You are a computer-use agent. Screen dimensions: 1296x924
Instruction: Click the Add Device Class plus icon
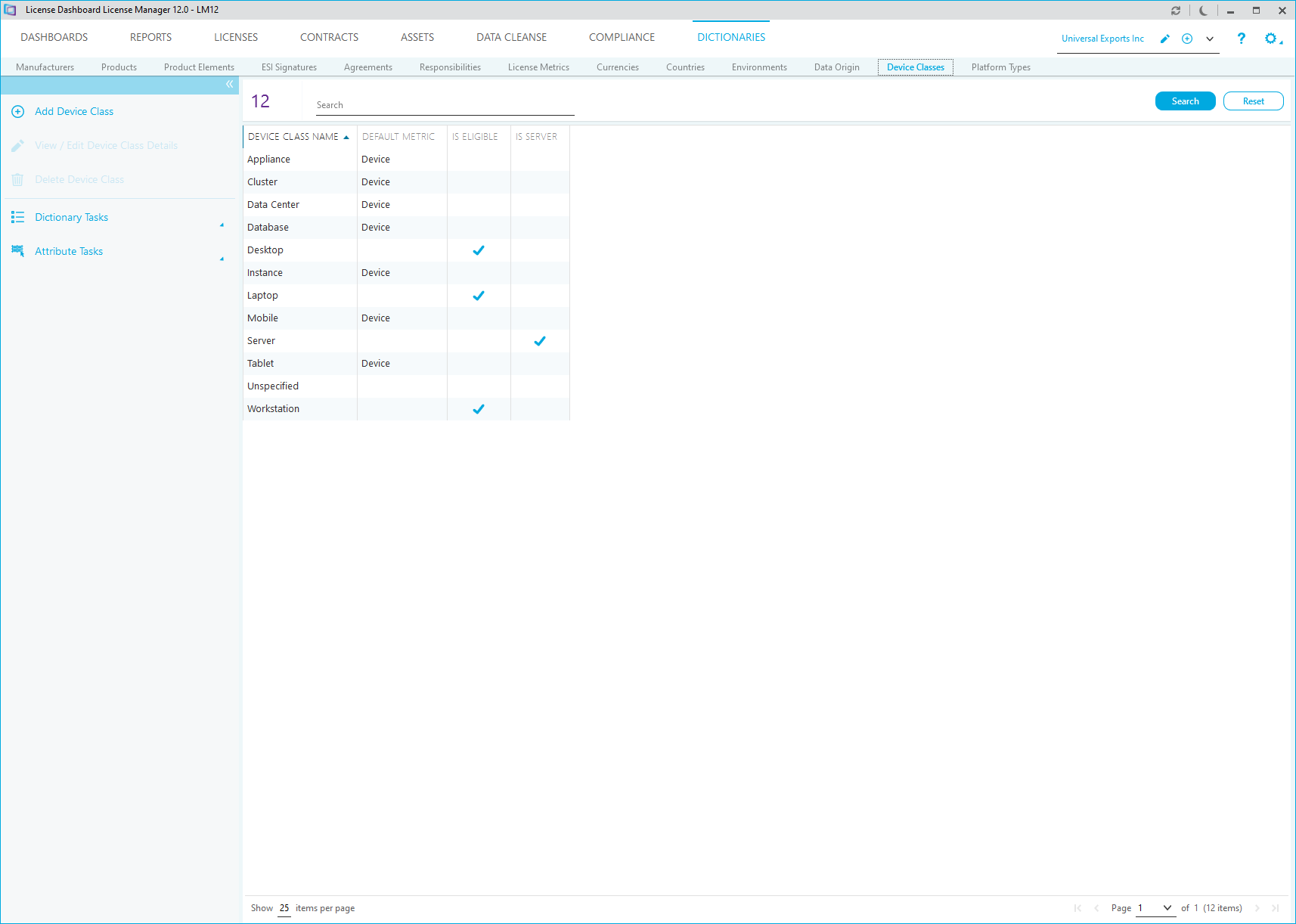tap(18, 112)
